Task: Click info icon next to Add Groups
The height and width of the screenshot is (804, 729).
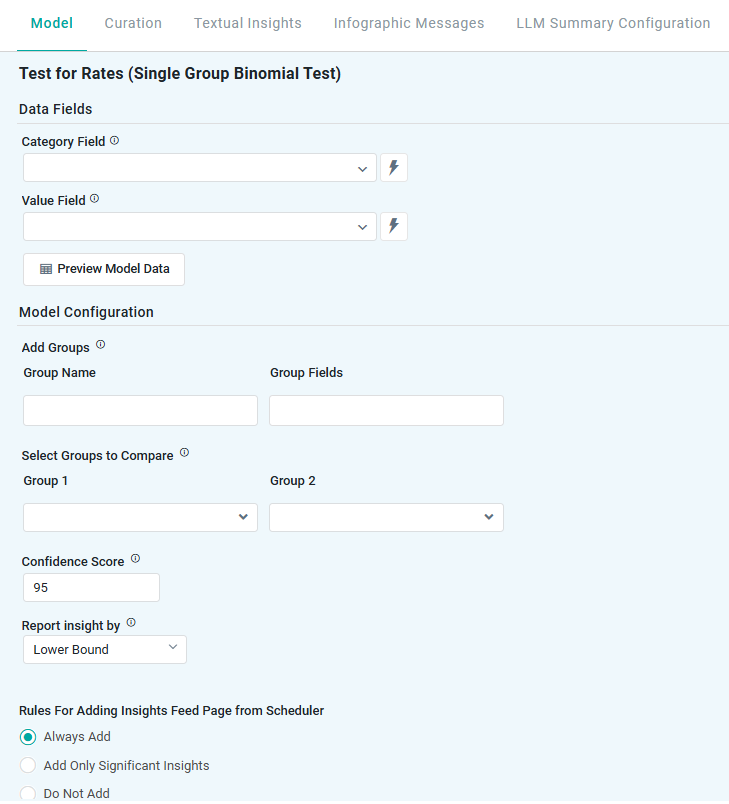Action: (x=100, y=345)
